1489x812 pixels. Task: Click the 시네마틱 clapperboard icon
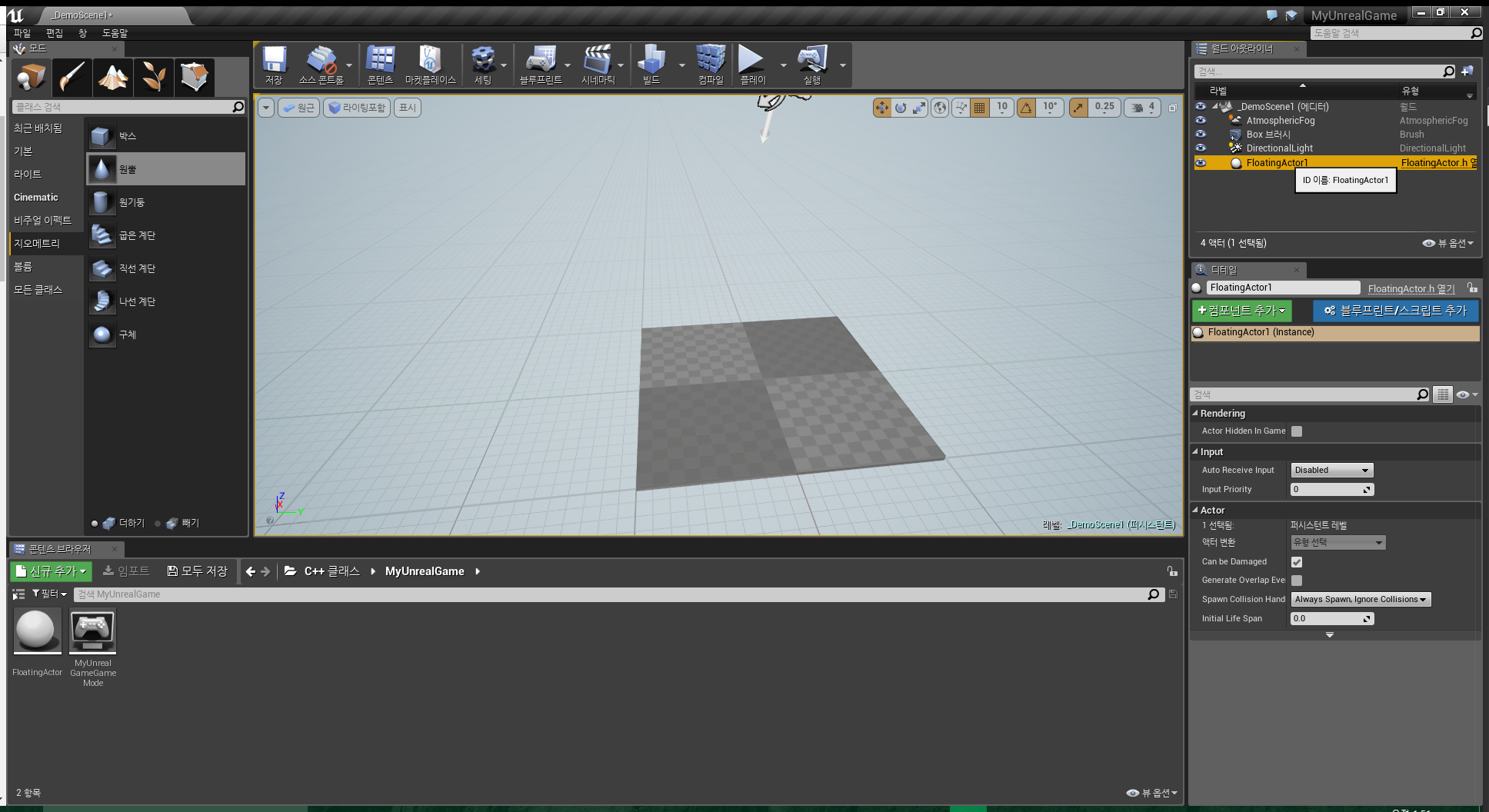click(x=598, y=65)
